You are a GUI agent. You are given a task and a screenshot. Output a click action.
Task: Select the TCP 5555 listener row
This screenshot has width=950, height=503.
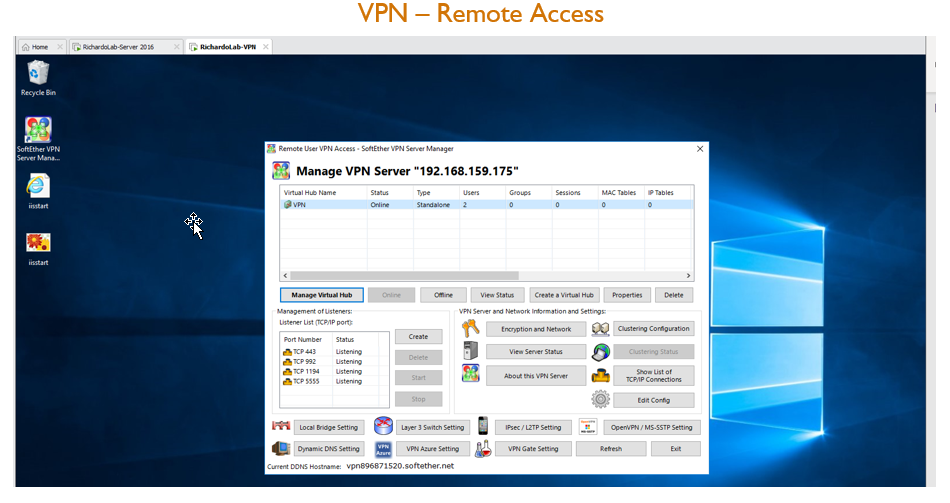click(x=334, y=381)
